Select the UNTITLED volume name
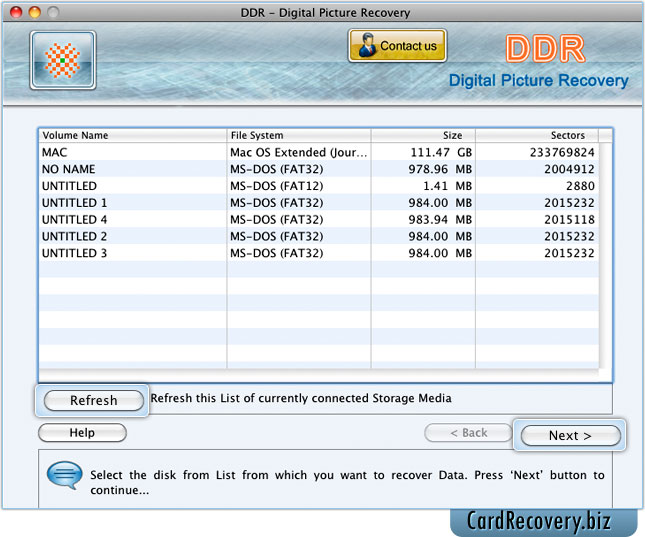 point(70,186)
